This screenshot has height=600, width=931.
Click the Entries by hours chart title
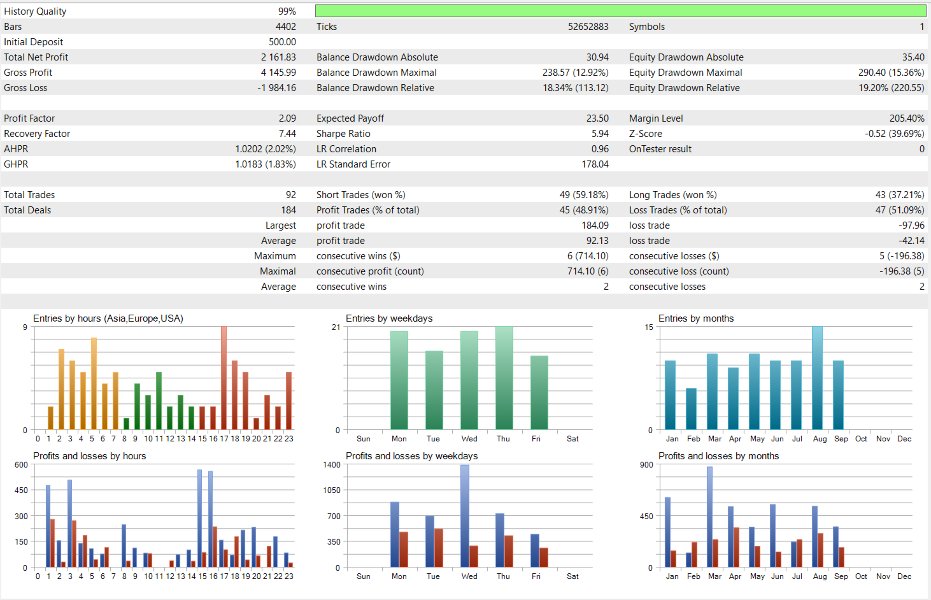tap(108, 319)
